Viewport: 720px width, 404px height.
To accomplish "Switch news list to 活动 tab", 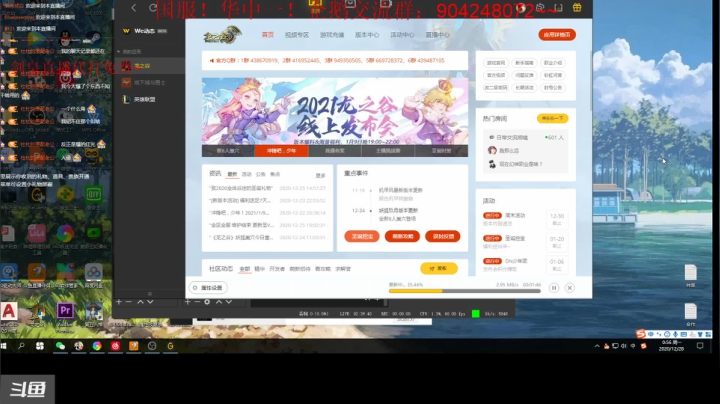I will pyautogui.click(x=247, y=174).
